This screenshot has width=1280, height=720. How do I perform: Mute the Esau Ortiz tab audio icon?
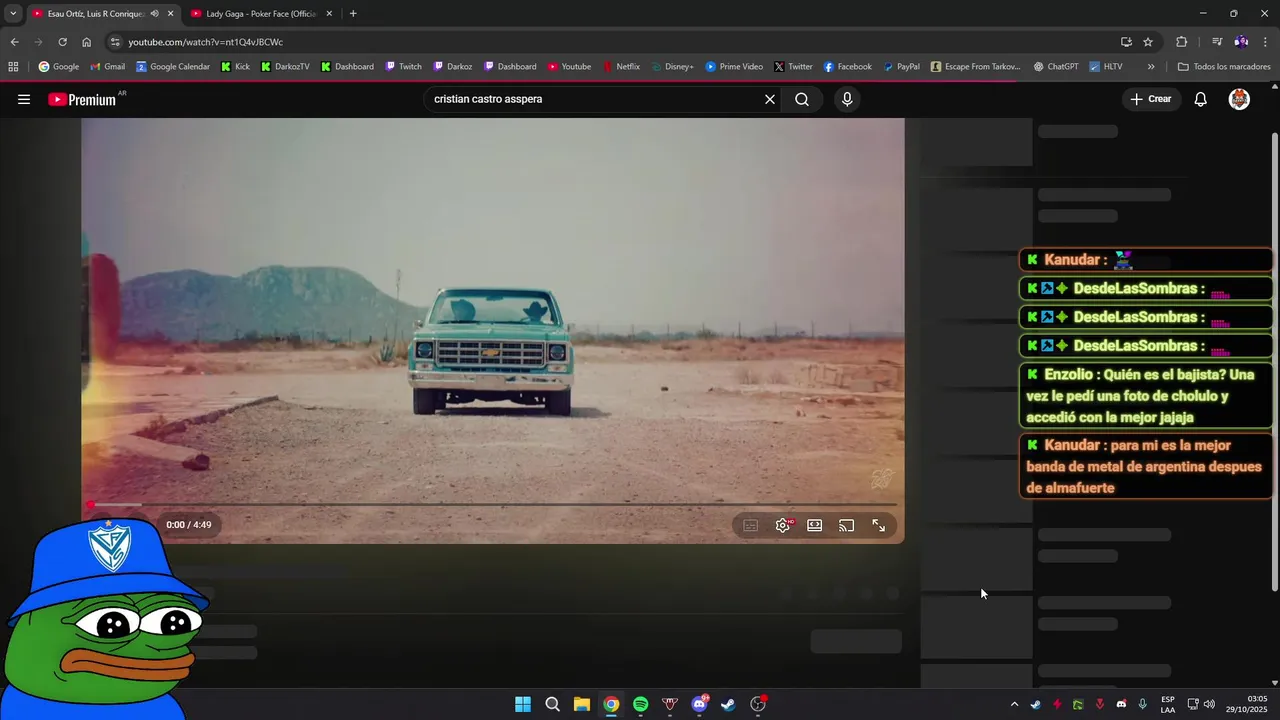[x=154, y=14]
